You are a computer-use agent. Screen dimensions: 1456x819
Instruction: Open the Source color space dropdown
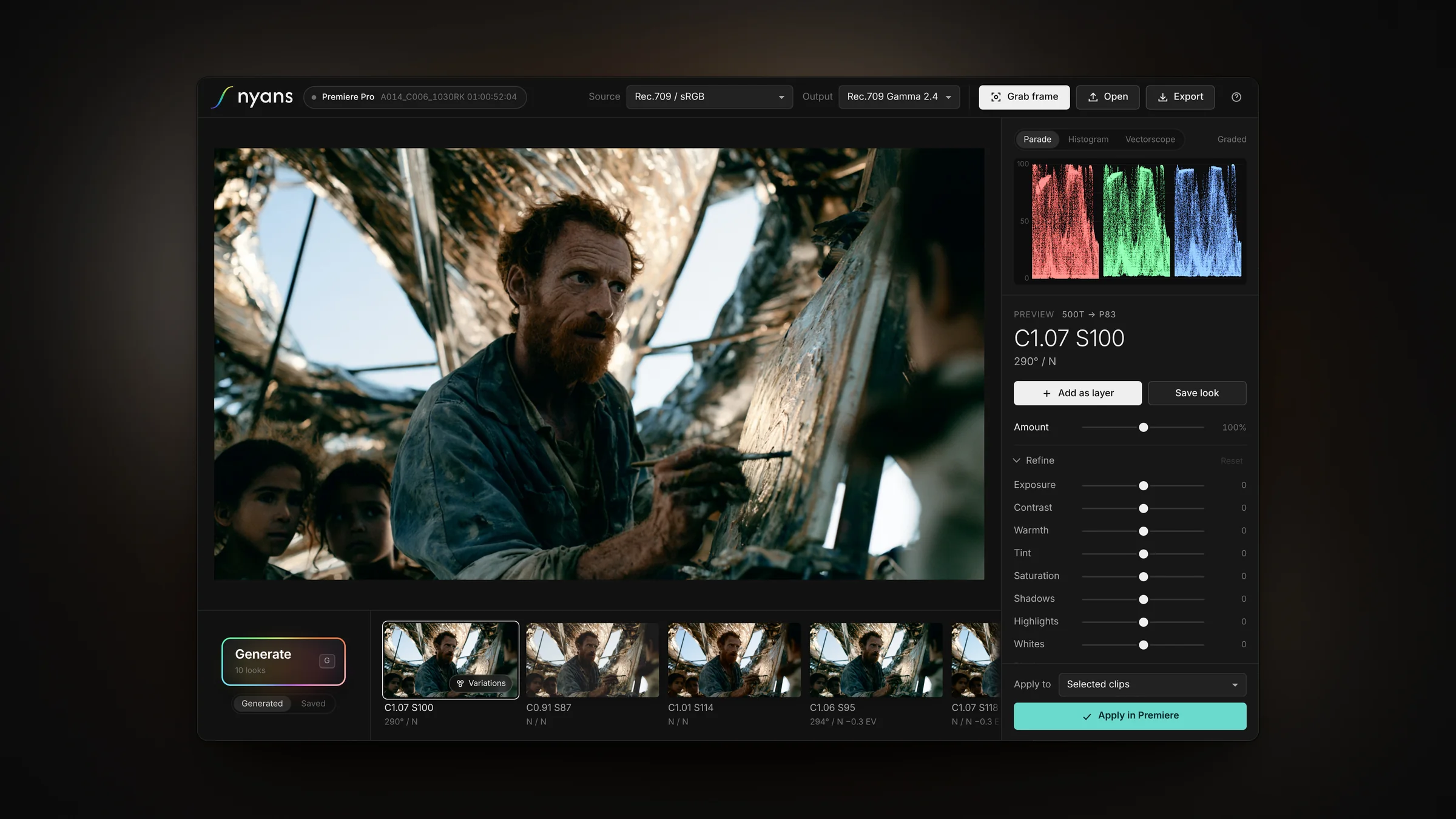709,97
